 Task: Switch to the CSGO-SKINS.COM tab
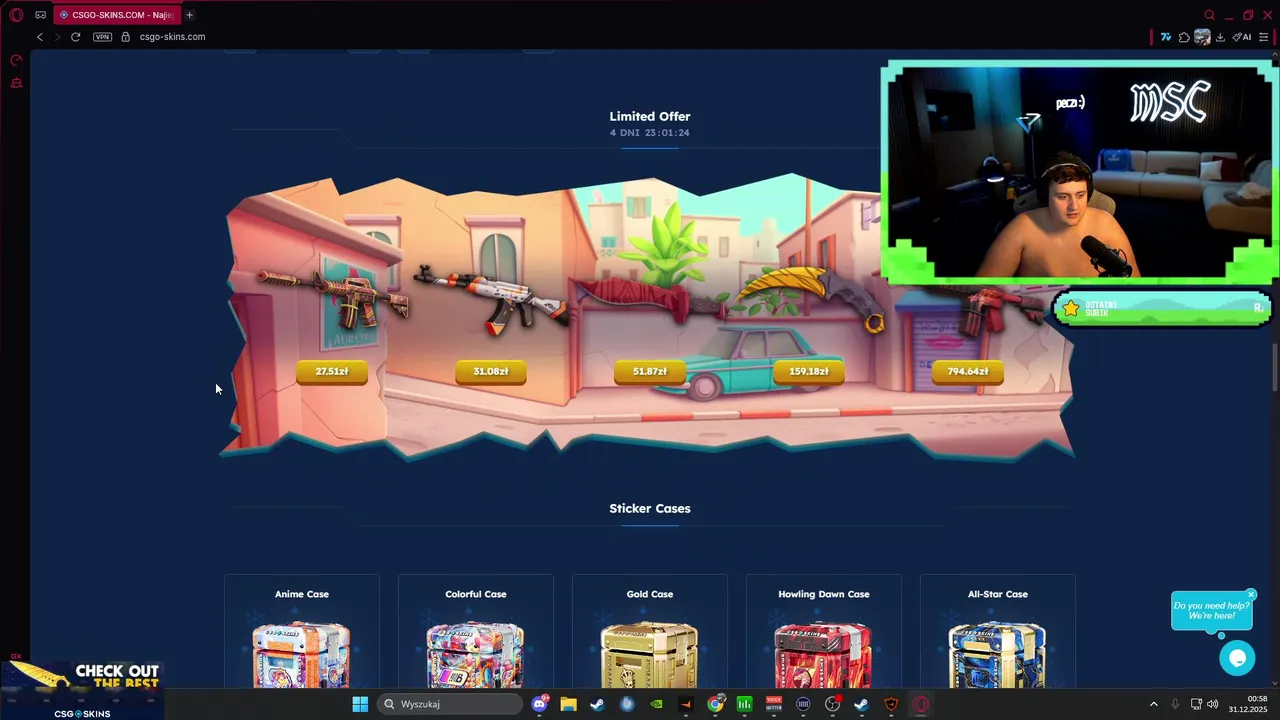116,15
